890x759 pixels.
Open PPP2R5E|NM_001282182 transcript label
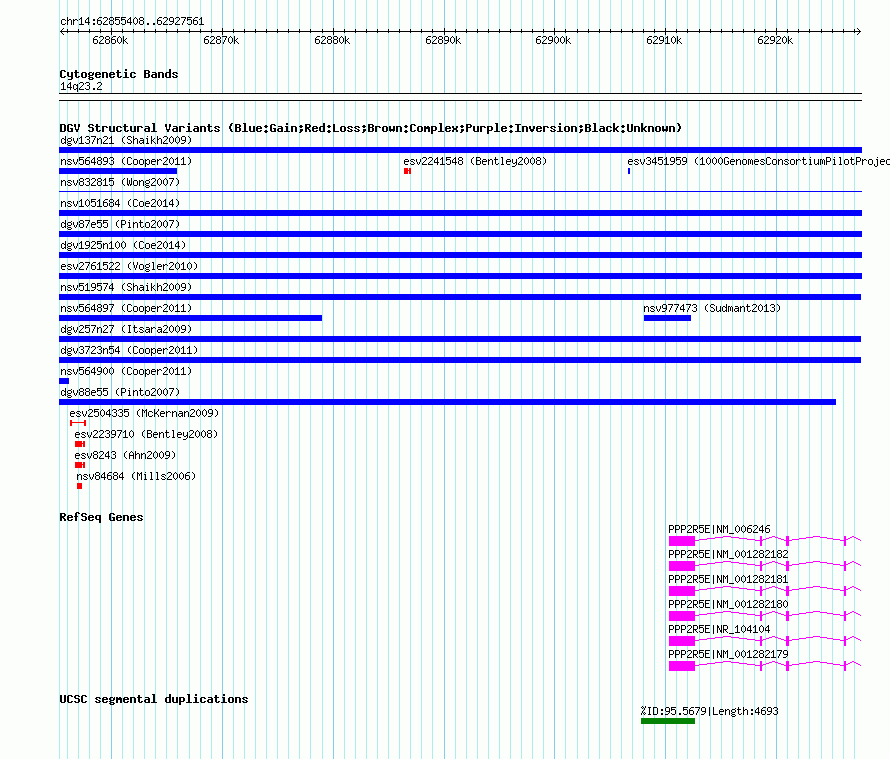coord(728,554)
